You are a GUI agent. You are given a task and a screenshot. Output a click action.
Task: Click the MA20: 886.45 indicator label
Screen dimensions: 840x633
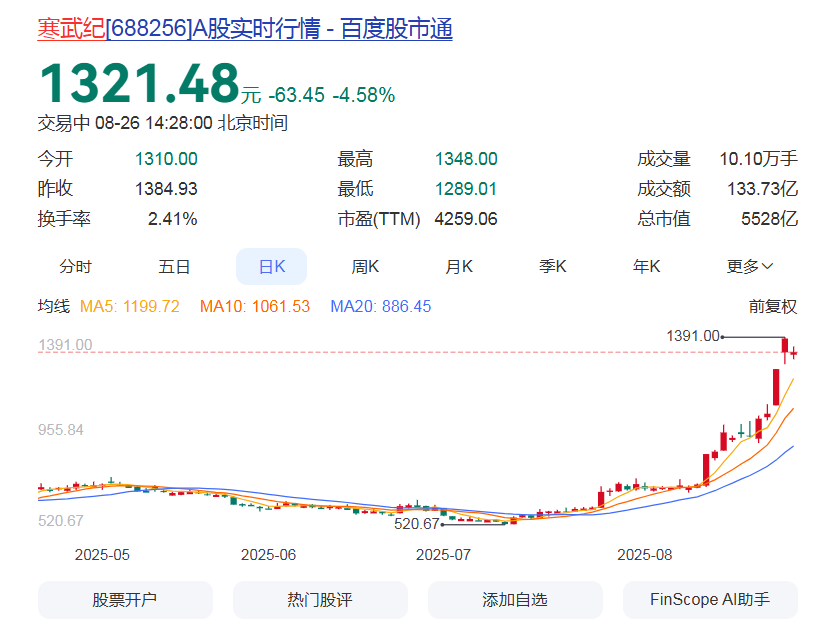(x=381, y=306)
